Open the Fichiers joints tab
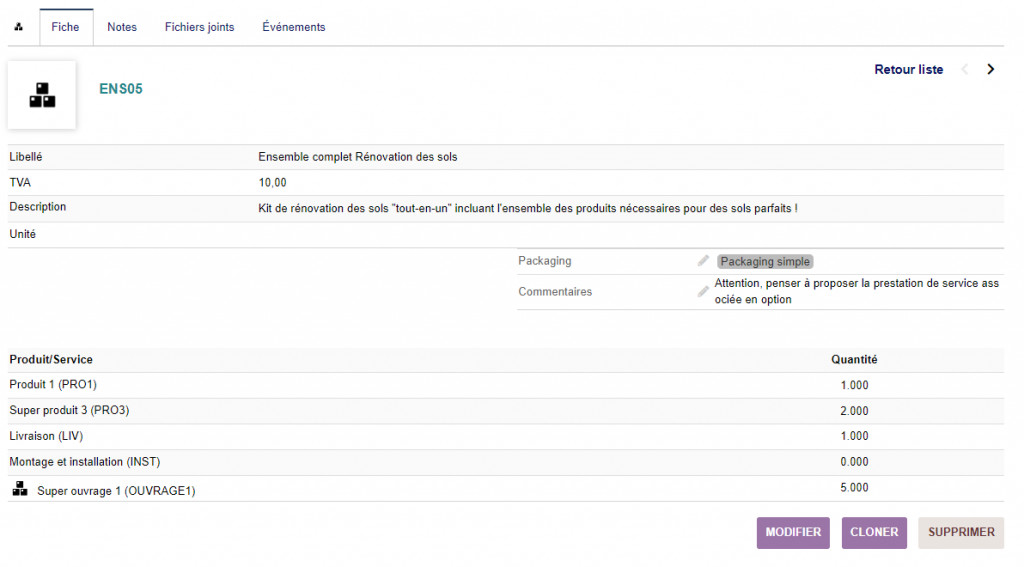This screenshot has height=567, width=1024. [199, 27]
